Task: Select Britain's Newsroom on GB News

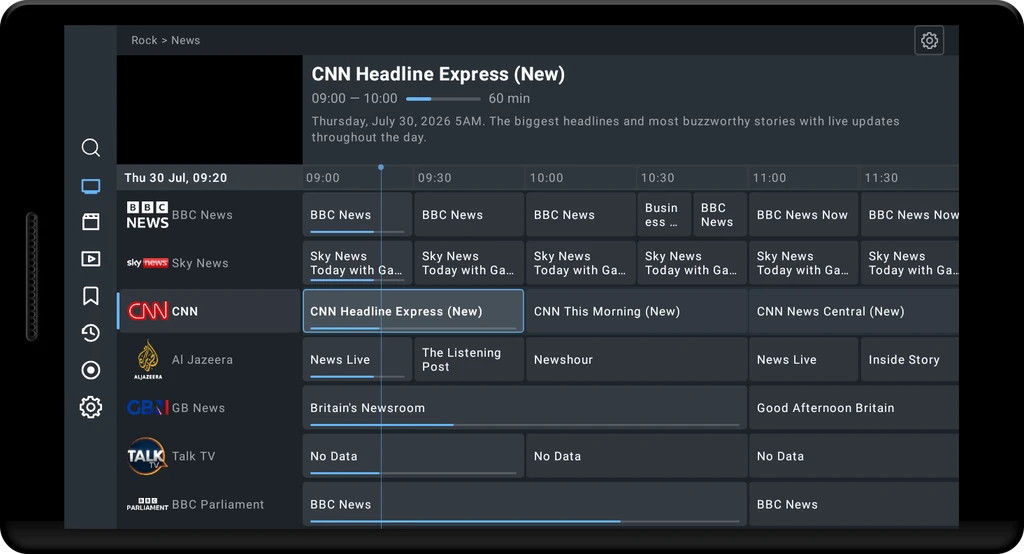Action: click(524, 408)
